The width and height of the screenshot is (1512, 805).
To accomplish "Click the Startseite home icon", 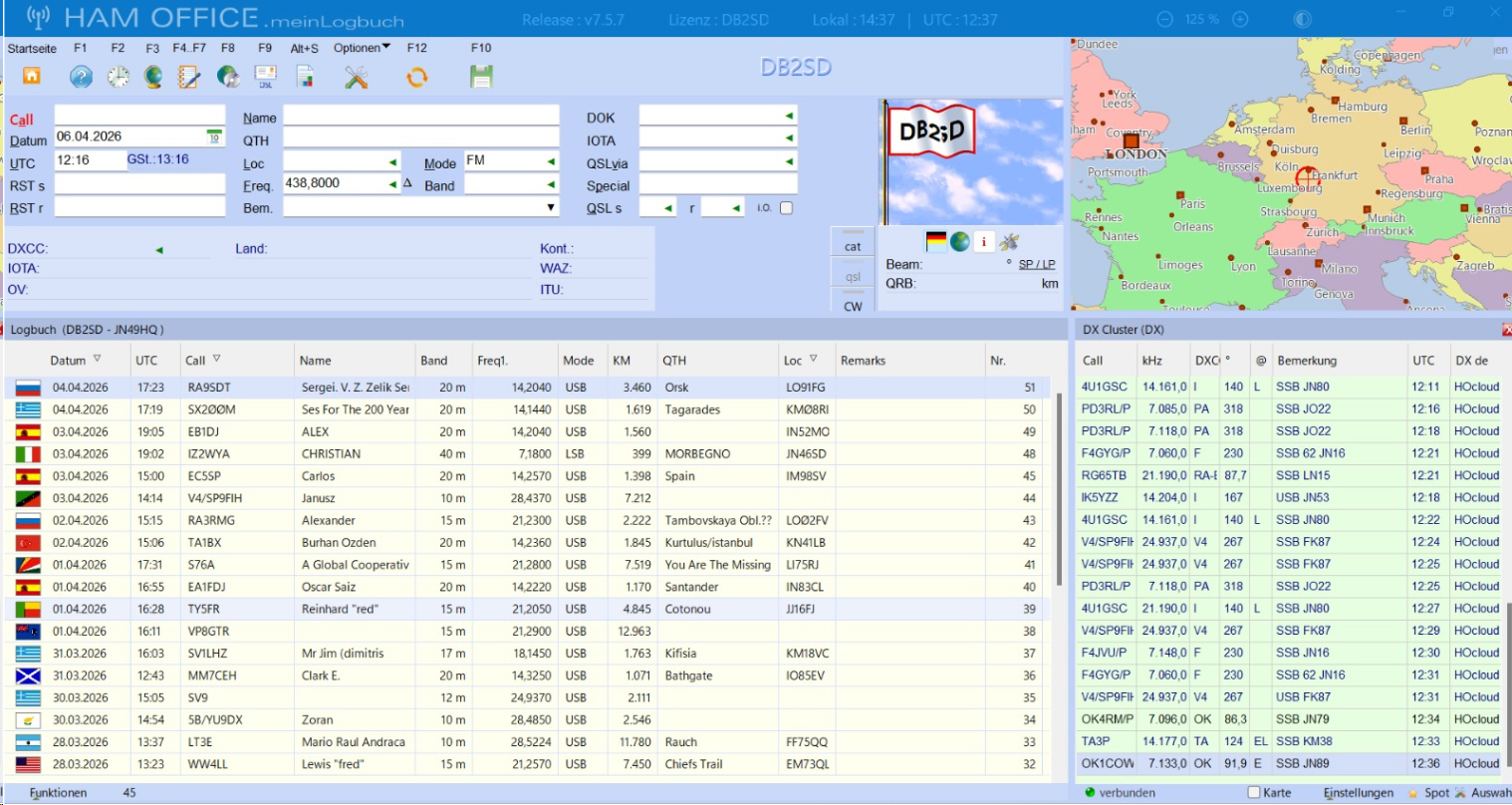I will click(32, 77).
